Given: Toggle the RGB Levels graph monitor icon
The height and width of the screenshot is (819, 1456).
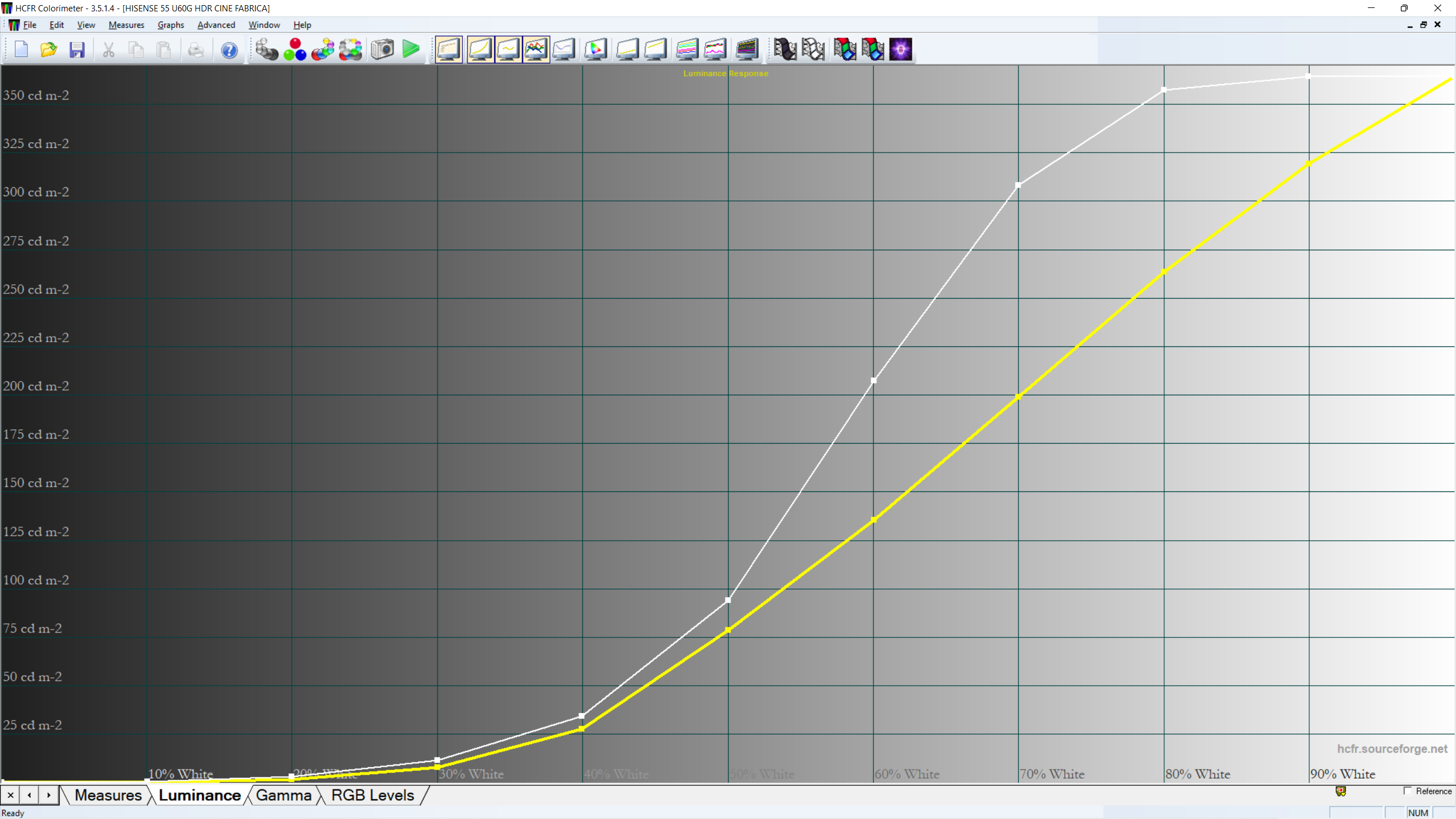Looking at the screenshot, I should point(536,49).
